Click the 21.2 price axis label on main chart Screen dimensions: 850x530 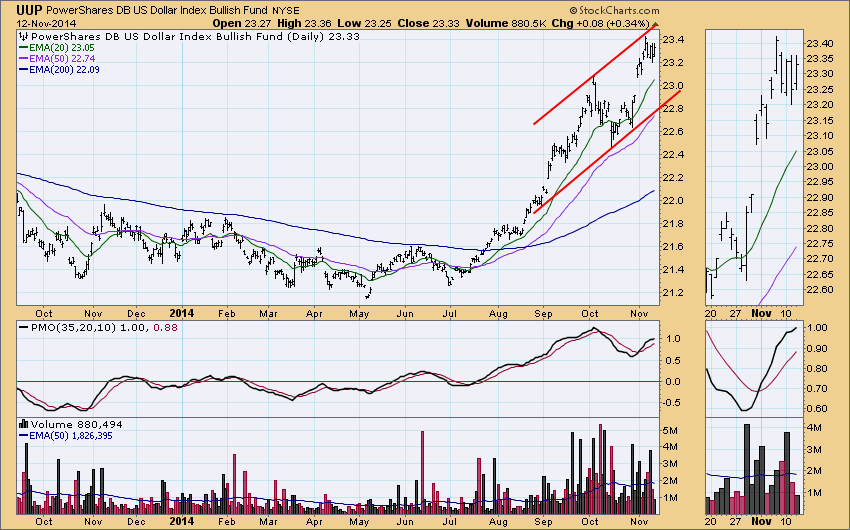[673, 293]
